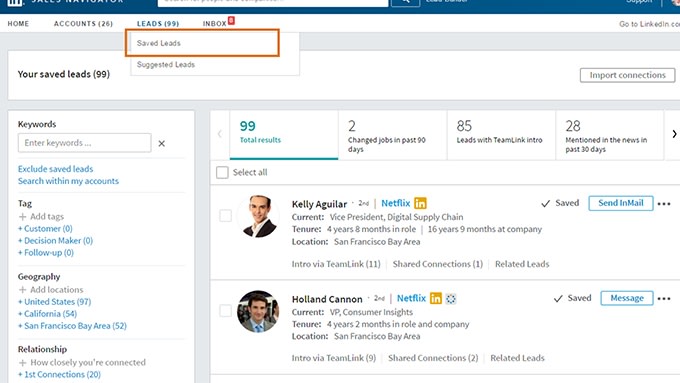Open LinkedIn badge icon next to Holland Cannon's Netflix
Screen dimensions: 680x383
pos(435,298)
